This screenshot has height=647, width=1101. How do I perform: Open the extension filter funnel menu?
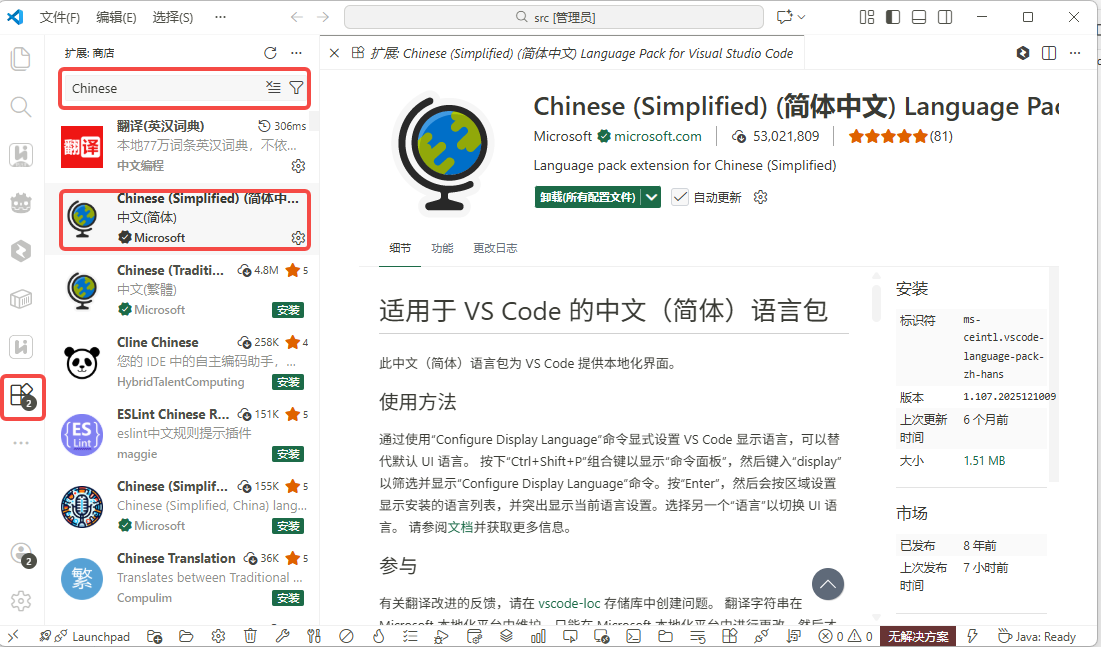coord(297,87)
